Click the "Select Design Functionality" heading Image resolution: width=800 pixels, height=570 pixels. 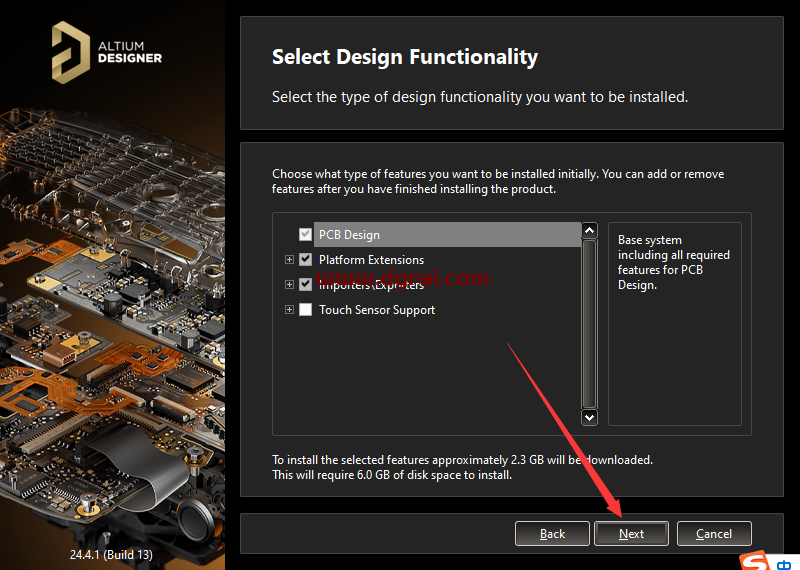click(405, 57)
